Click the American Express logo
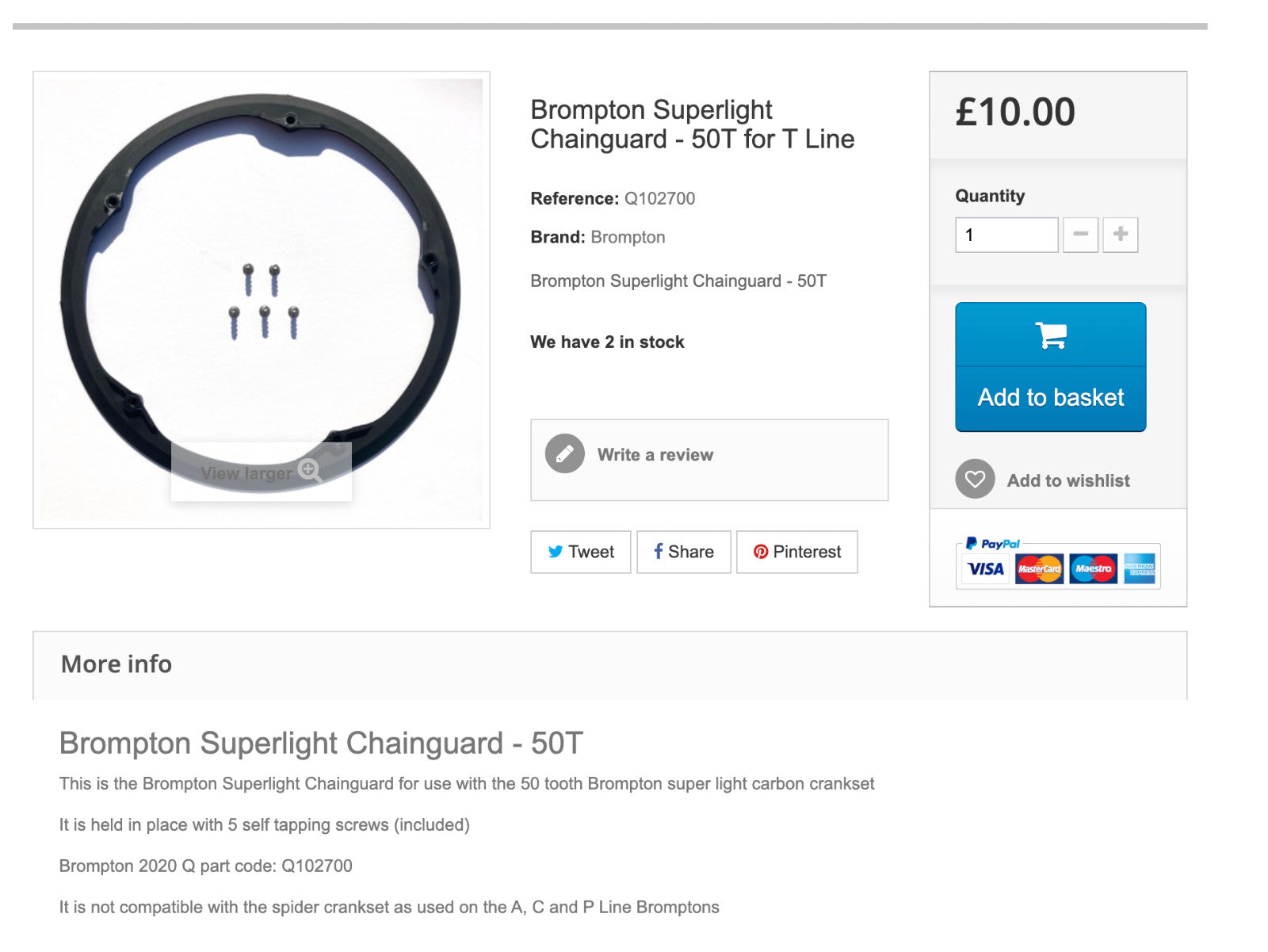1268x952 pixels. tap(1140, 568)
